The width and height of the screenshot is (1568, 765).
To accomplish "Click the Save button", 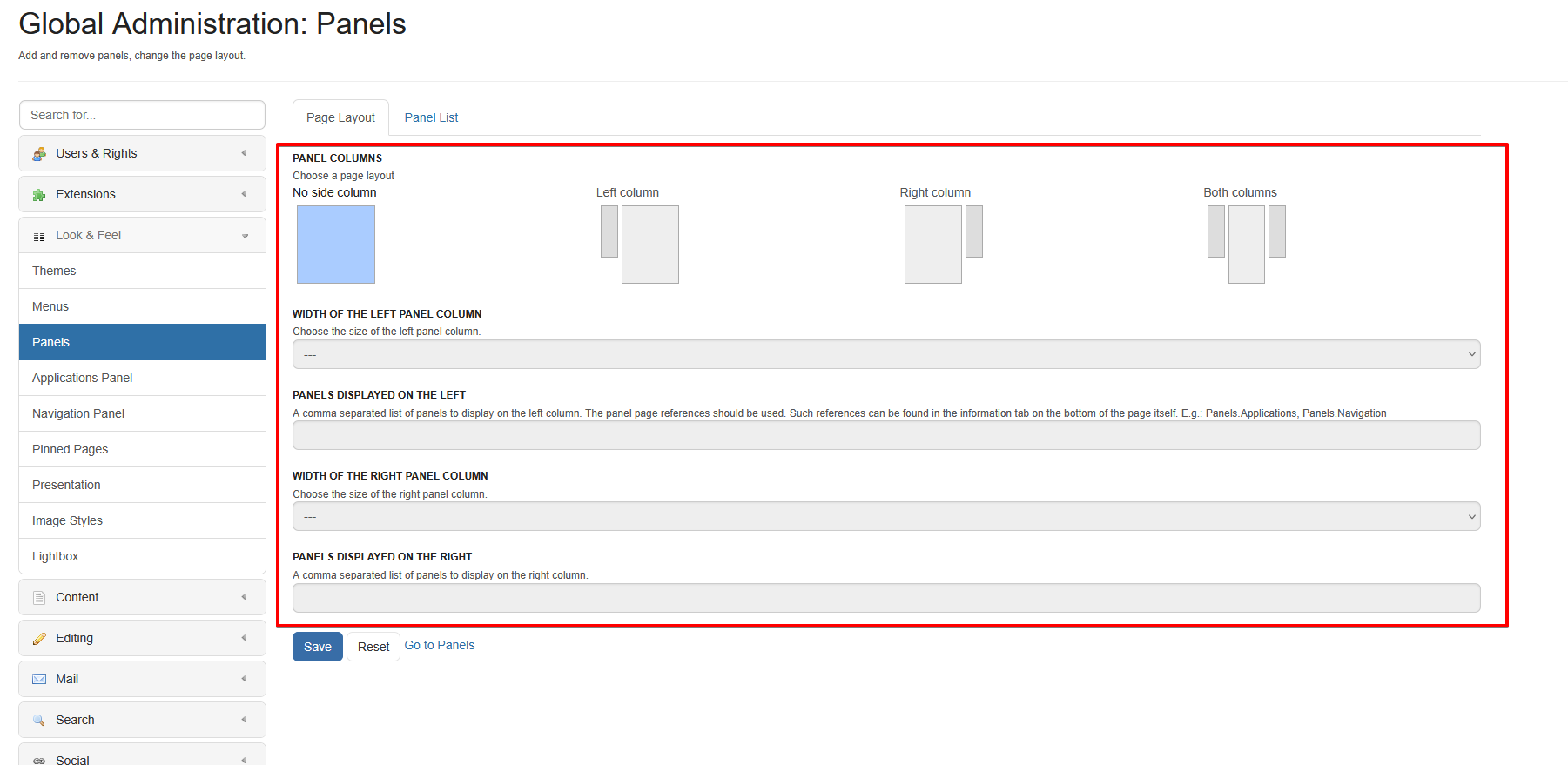I will click(318, 647).
